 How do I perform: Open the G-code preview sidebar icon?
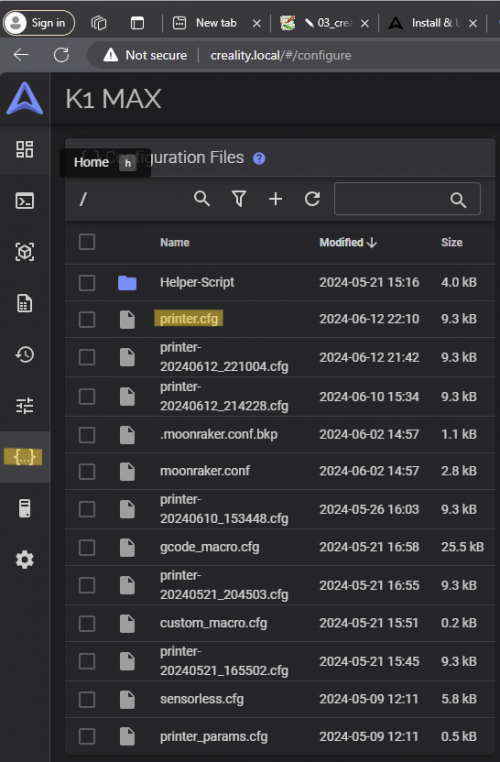coord(24,252)
